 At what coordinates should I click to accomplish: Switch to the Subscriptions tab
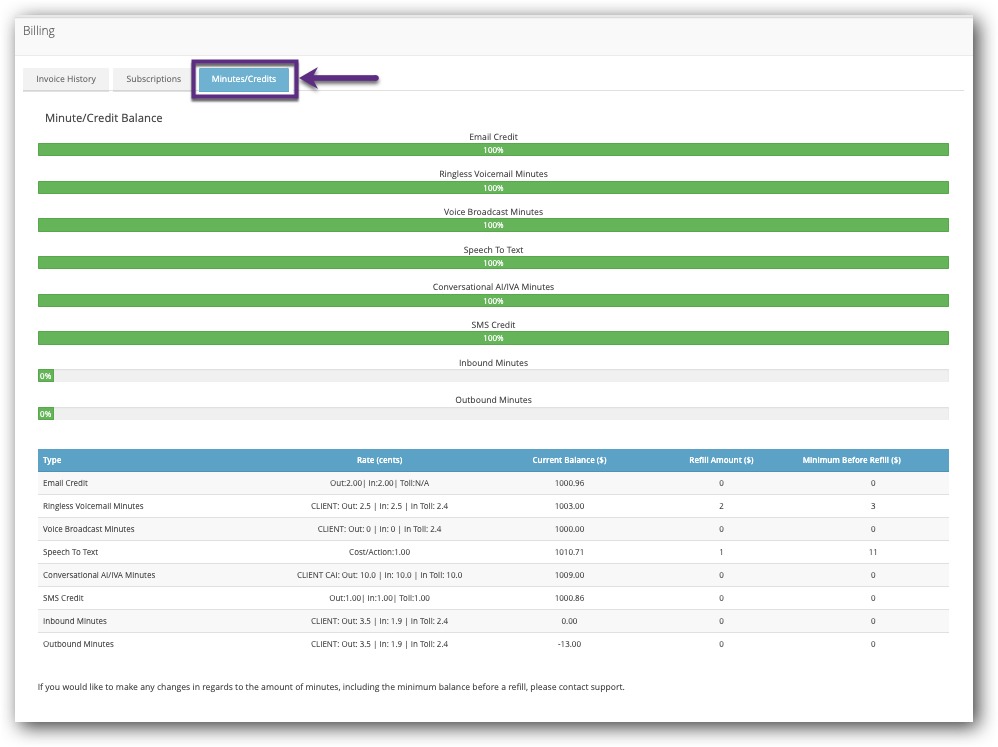(153, 79)
